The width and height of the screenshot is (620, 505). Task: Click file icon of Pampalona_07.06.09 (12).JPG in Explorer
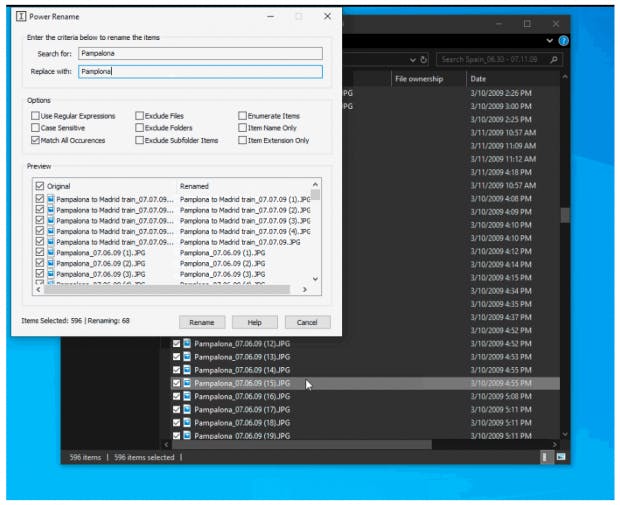point(187,344)
